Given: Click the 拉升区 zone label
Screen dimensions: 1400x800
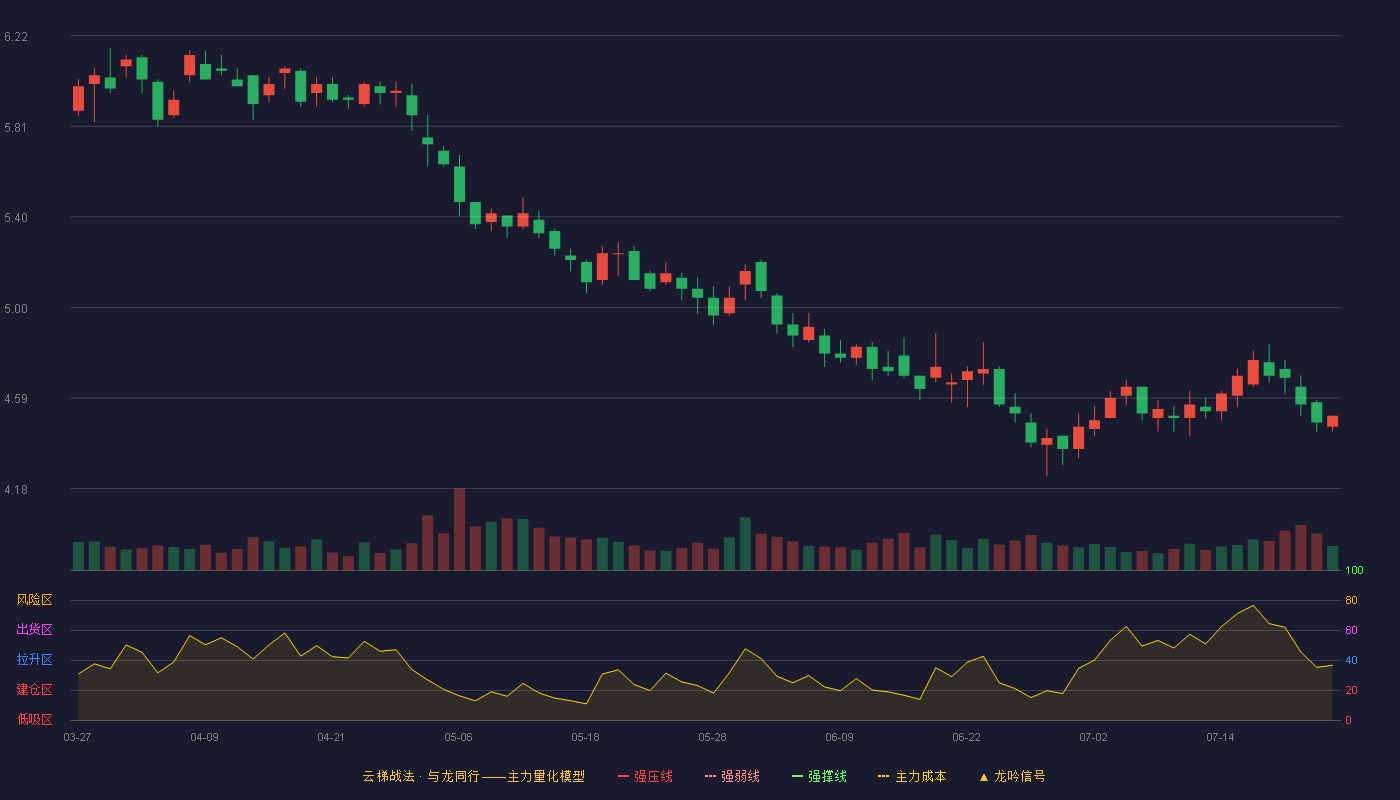Looking at the screenshot, I should (35, 660).
